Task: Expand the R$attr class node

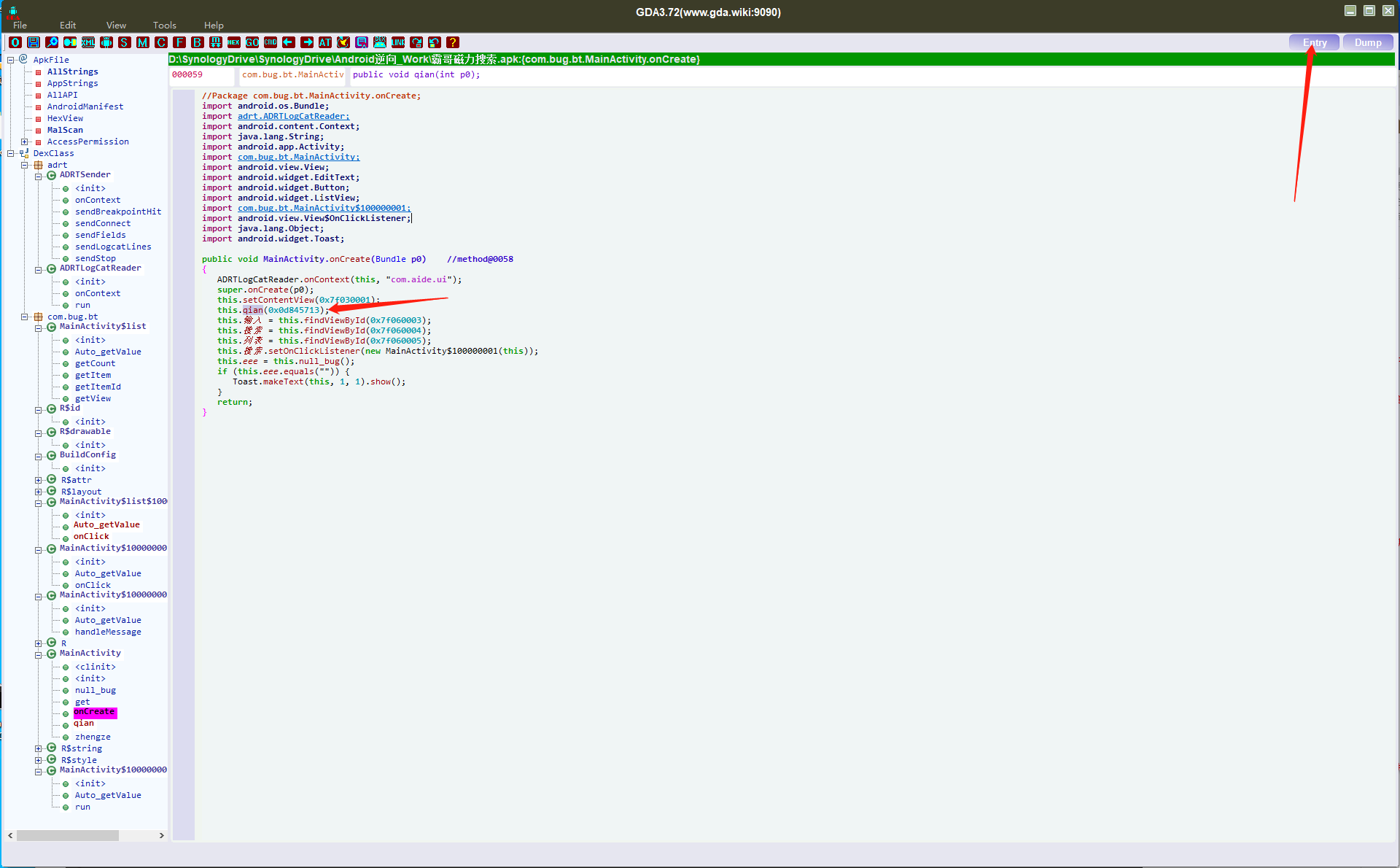Action: (39, 480)
